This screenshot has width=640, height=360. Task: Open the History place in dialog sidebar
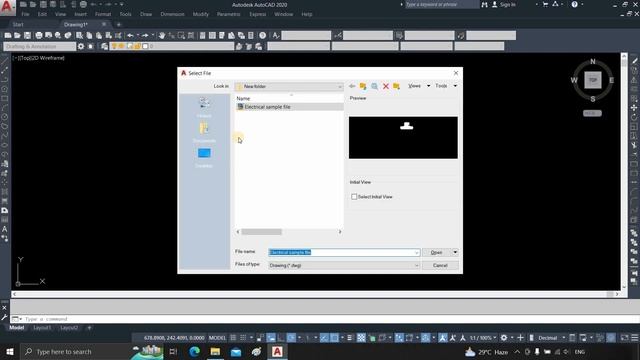point(204,107)
